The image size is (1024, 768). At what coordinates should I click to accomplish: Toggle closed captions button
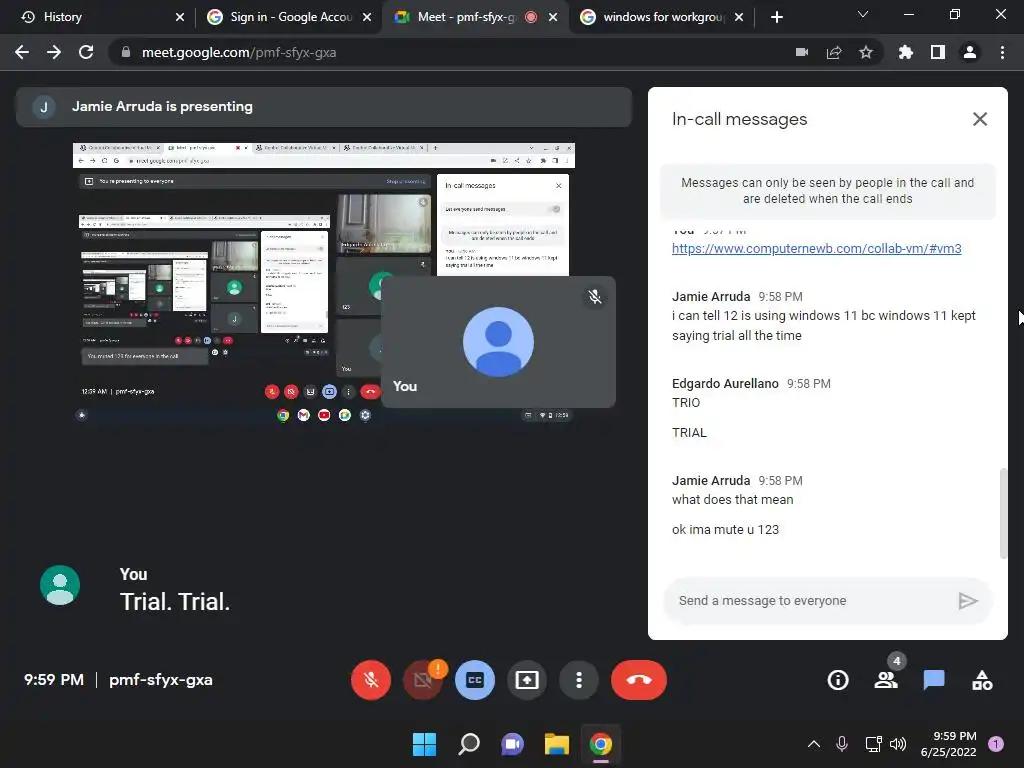click(x=475, y=680)
